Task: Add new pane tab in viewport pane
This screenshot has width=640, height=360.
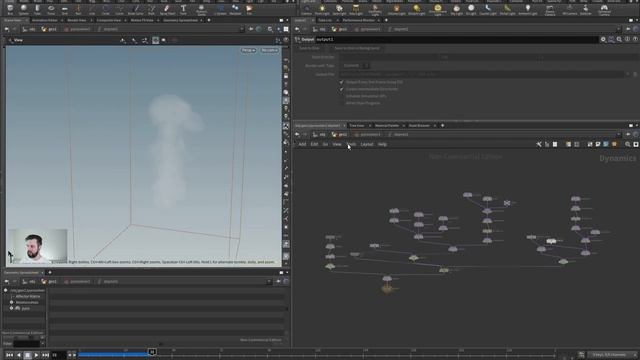Action: (x=209, y=20)
